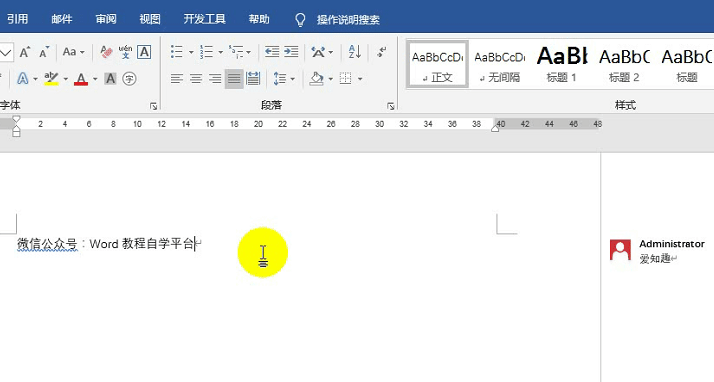Viewport: 714px width, 382px height.
Task: Apply multilevel list icon
Action: [236, 52]
